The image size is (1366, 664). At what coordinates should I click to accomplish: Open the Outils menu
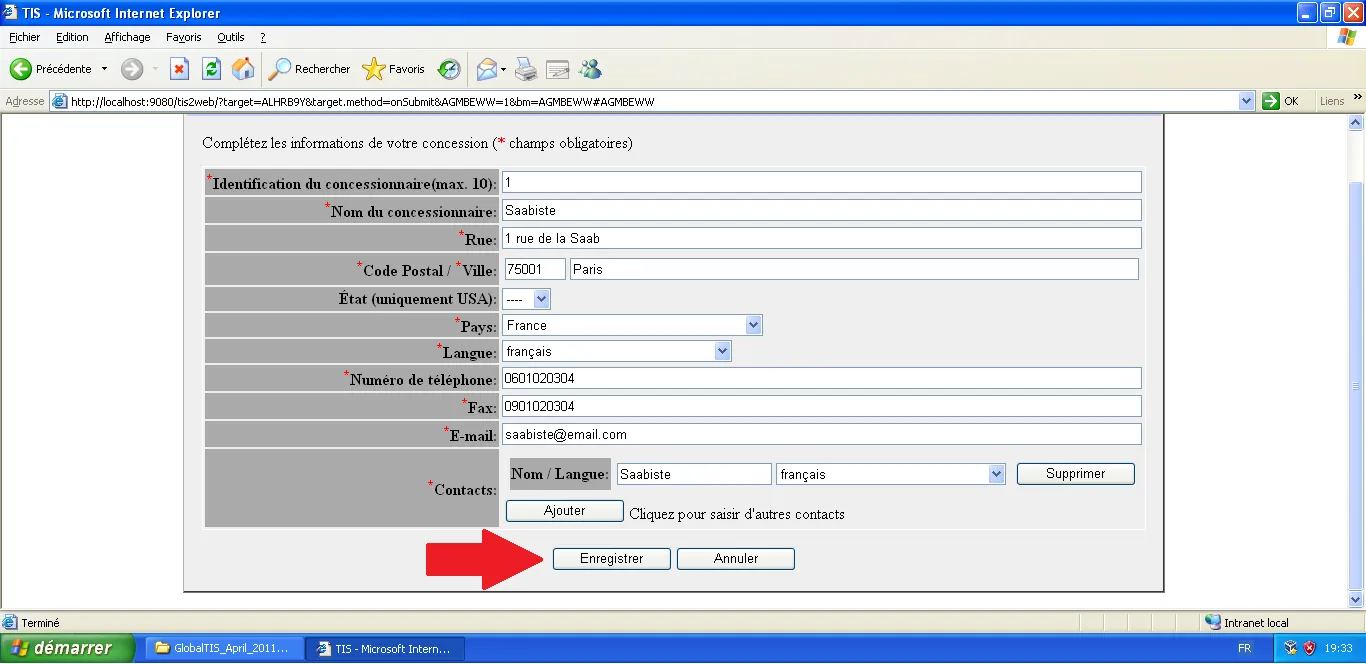pos(230,37)
